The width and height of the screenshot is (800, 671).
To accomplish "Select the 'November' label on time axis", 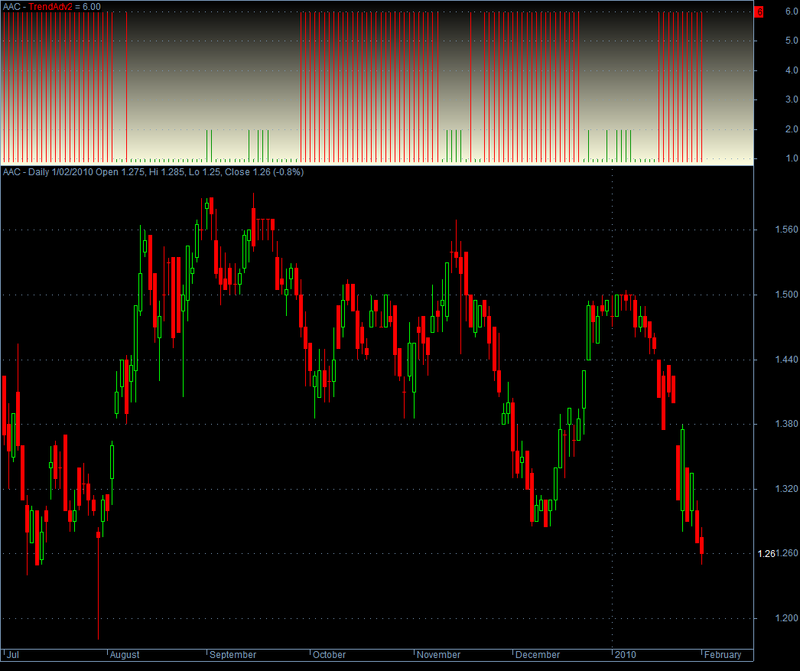I will [x=438, y=655].
